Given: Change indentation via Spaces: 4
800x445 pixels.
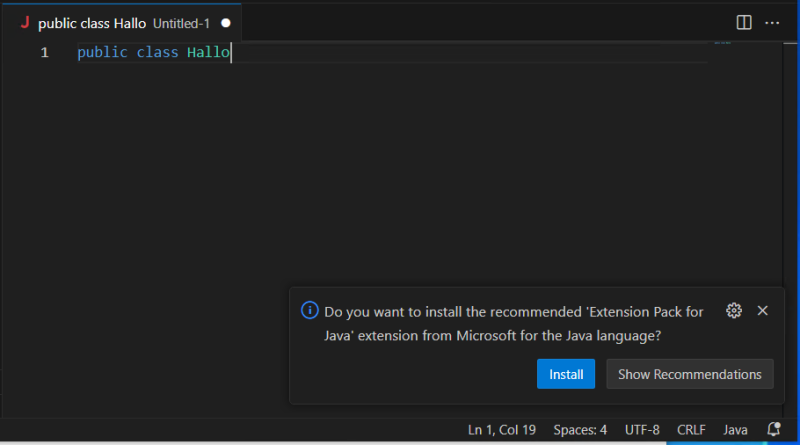Looking at the screenshot, I should point(580,430).
